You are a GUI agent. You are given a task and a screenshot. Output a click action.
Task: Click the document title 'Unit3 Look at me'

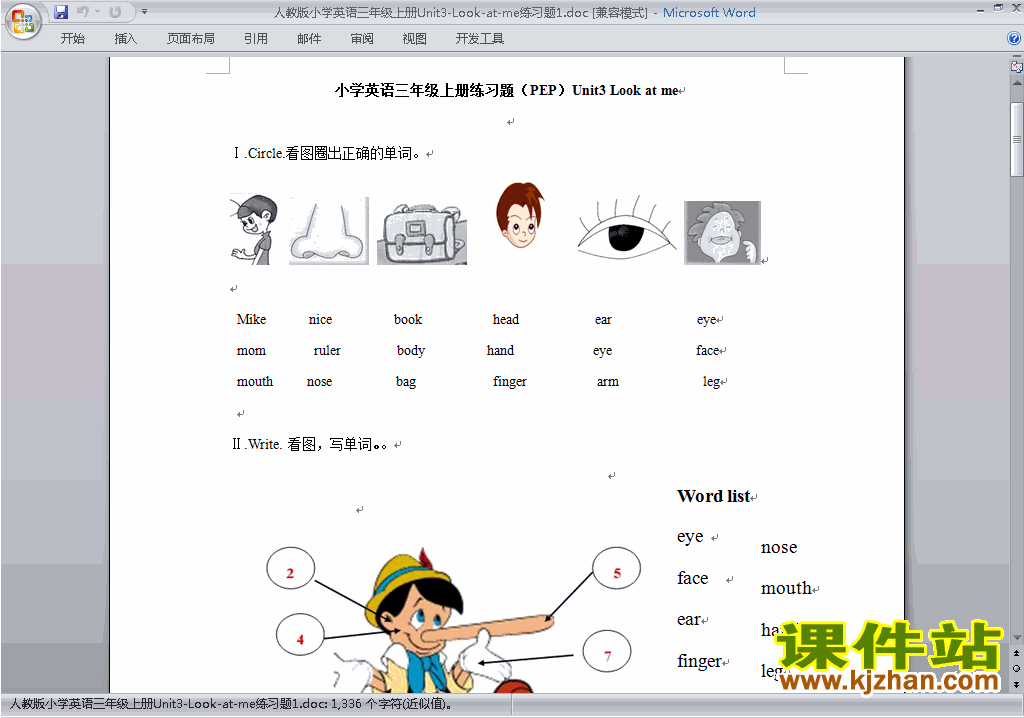click(626, 90)
